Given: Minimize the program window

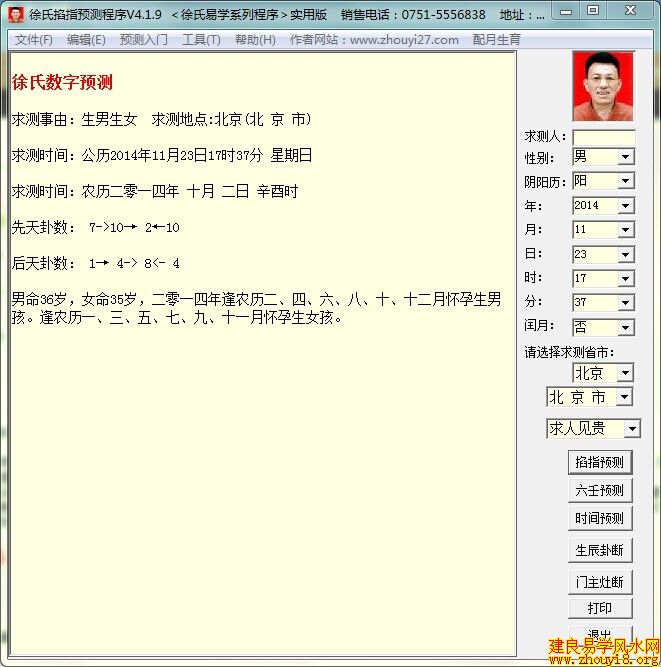Looking at the screenshot, I should click(x=566, y=11).
